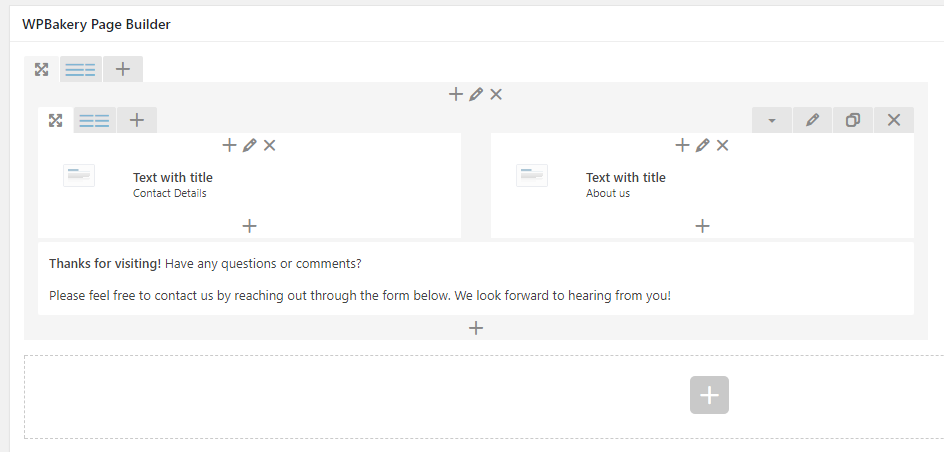Append element below About us block
The image size is (944, 452).
pyautogui.click(x=702, y=226)
